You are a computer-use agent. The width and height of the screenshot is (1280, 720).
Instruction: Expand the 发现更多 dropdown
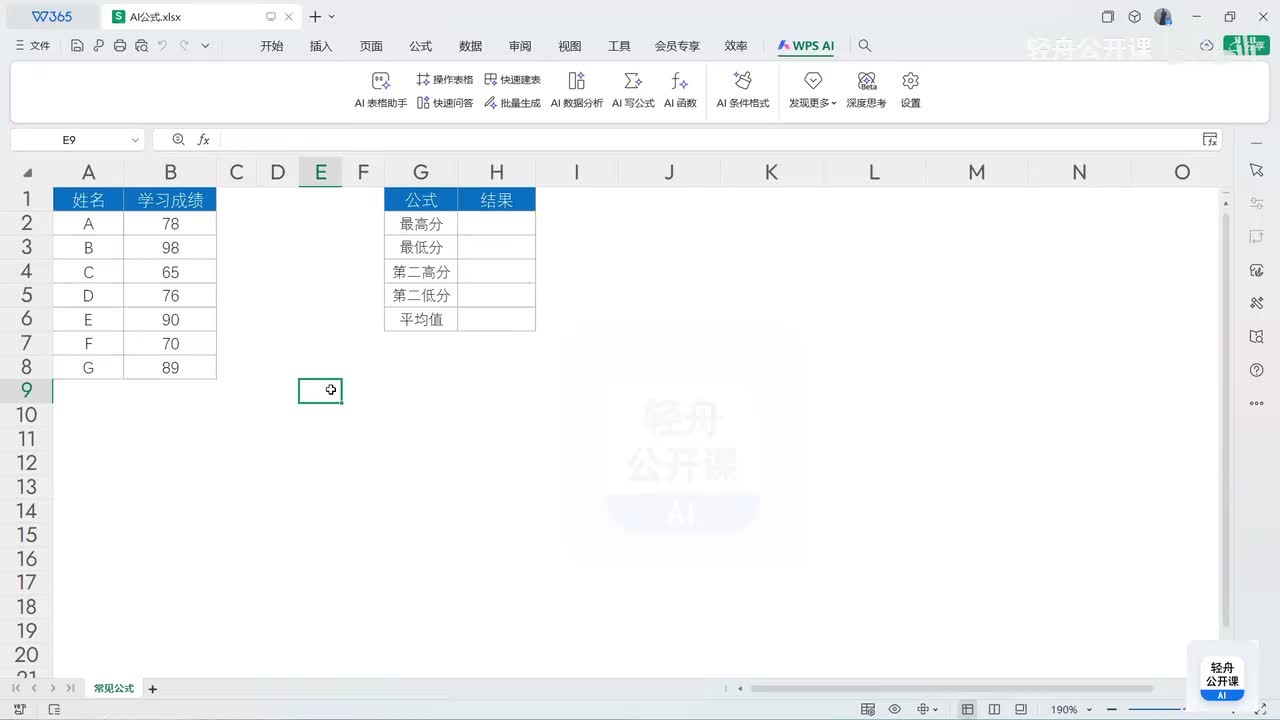coord(812,90)
